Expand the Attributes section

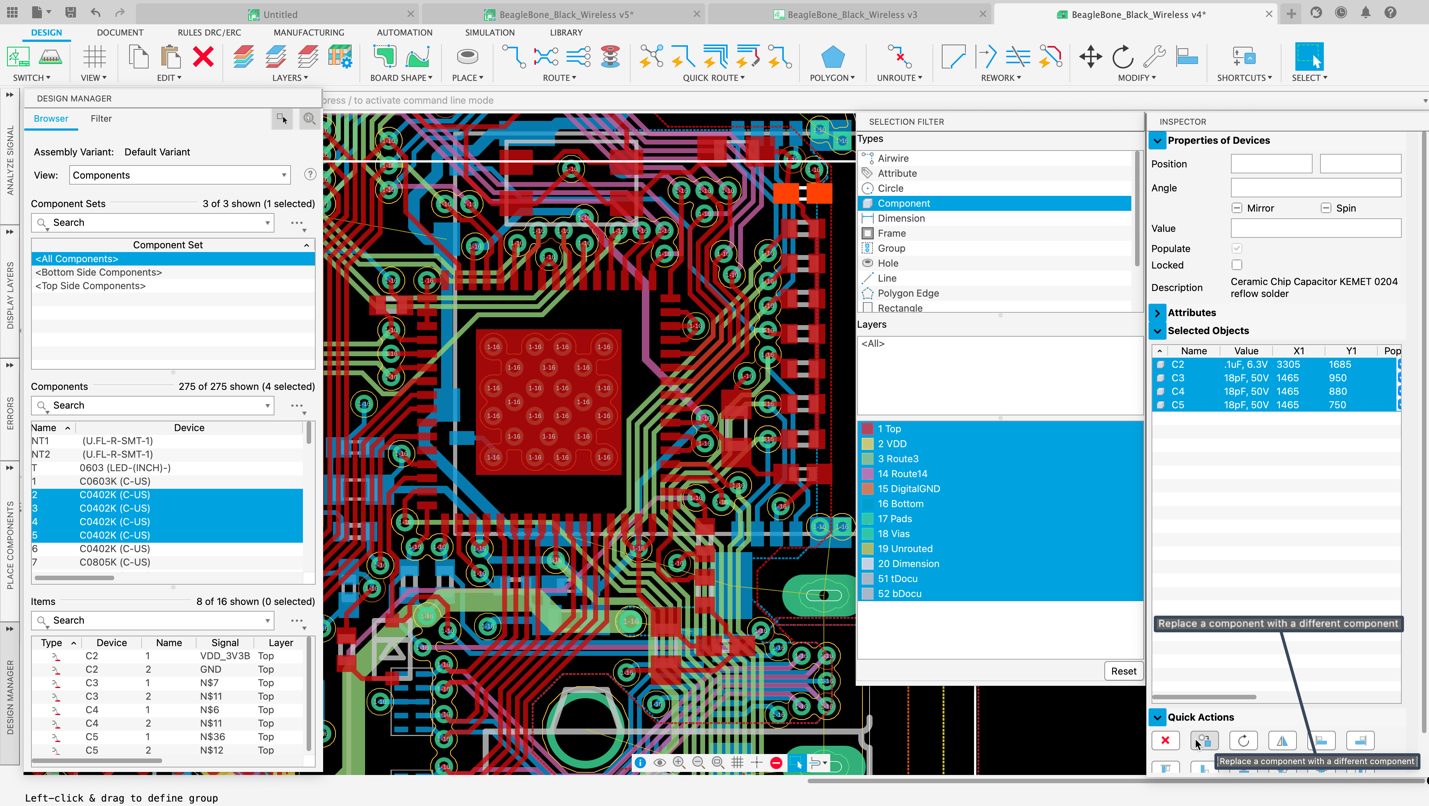pyautogui.click(x=1158, y=313)
